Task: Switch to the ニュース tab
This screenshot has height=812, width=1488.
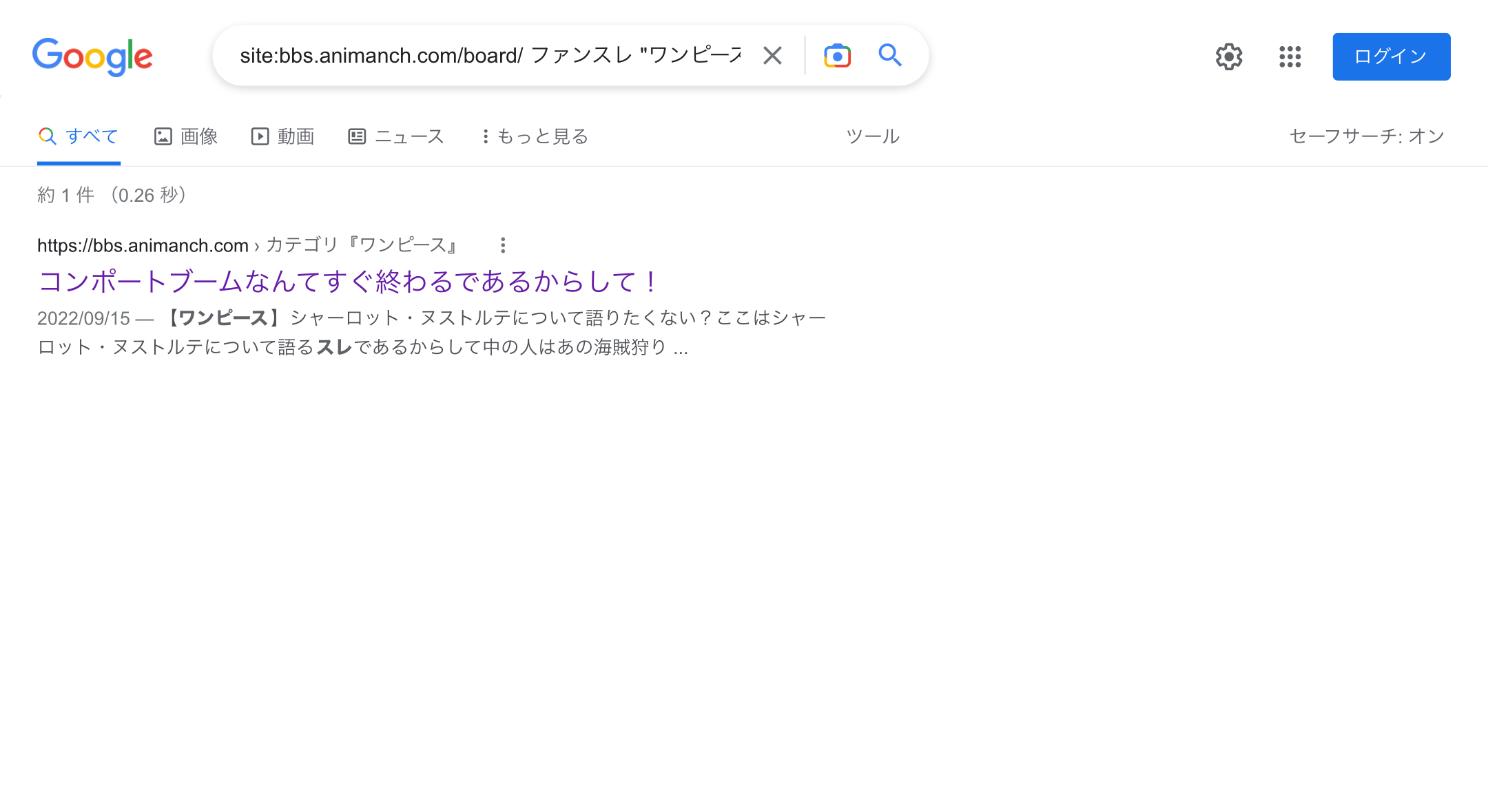Action: point(396,136)
